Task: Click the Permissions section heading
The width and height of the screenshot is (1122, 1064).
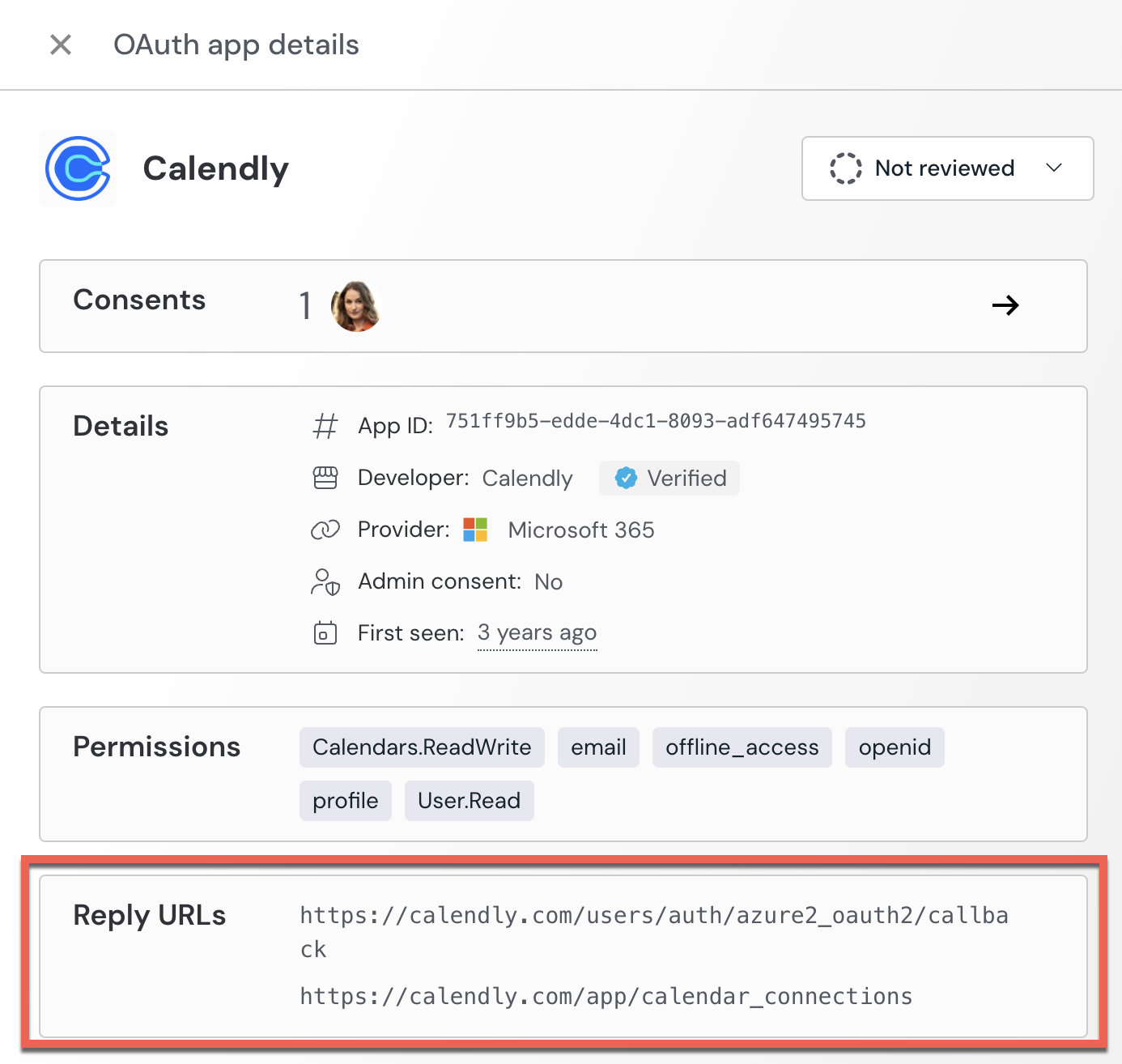Action: click(157, 747)
